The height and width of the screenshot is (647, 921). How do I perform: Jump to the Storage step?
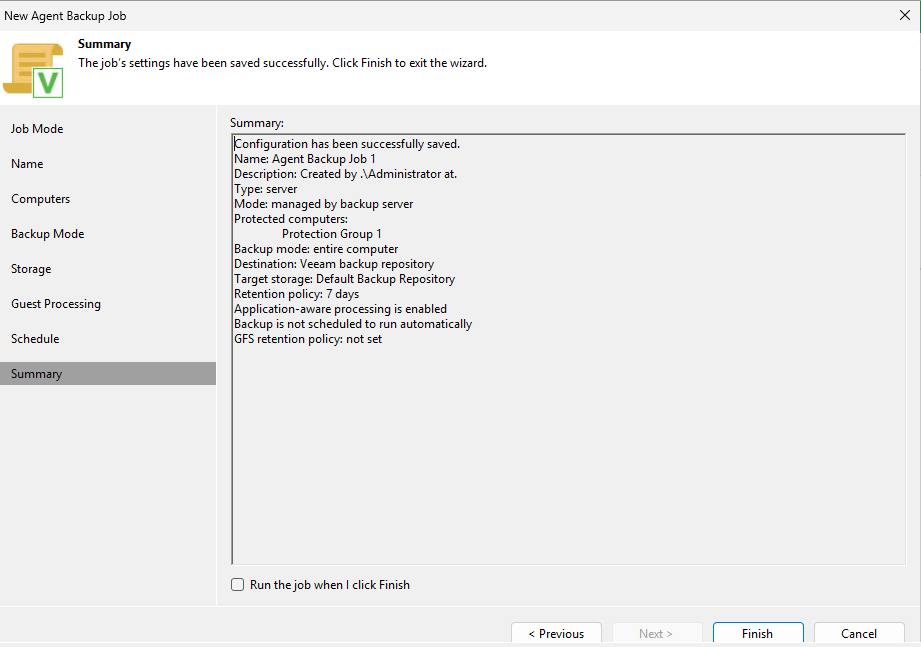click(31, 269)
